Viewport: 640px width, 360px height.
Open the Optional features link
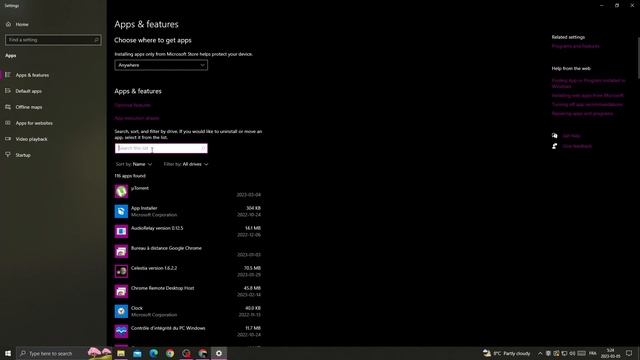132,105
